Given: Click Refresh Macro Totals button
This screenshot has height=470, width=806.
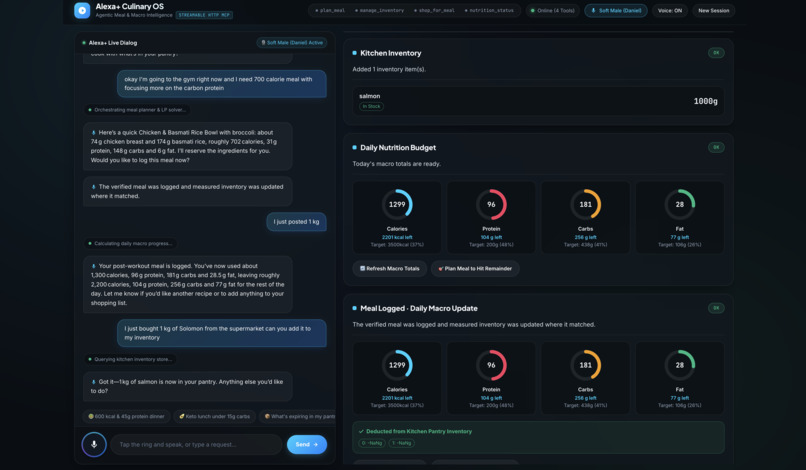Looking at the screenshot, I should point(390,268).
